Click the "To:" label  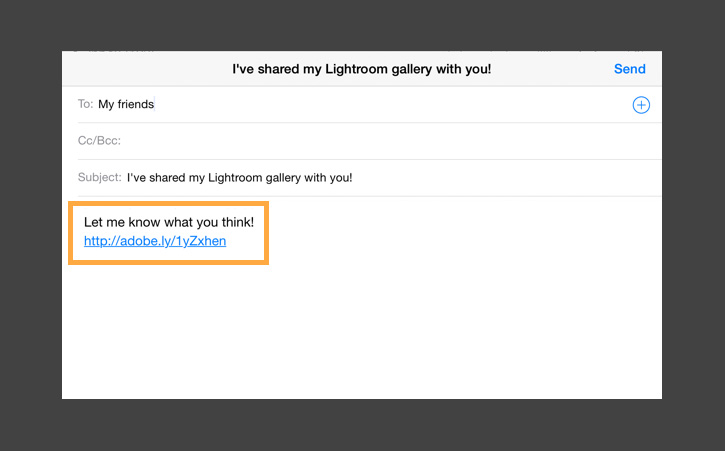coord(85,104)
